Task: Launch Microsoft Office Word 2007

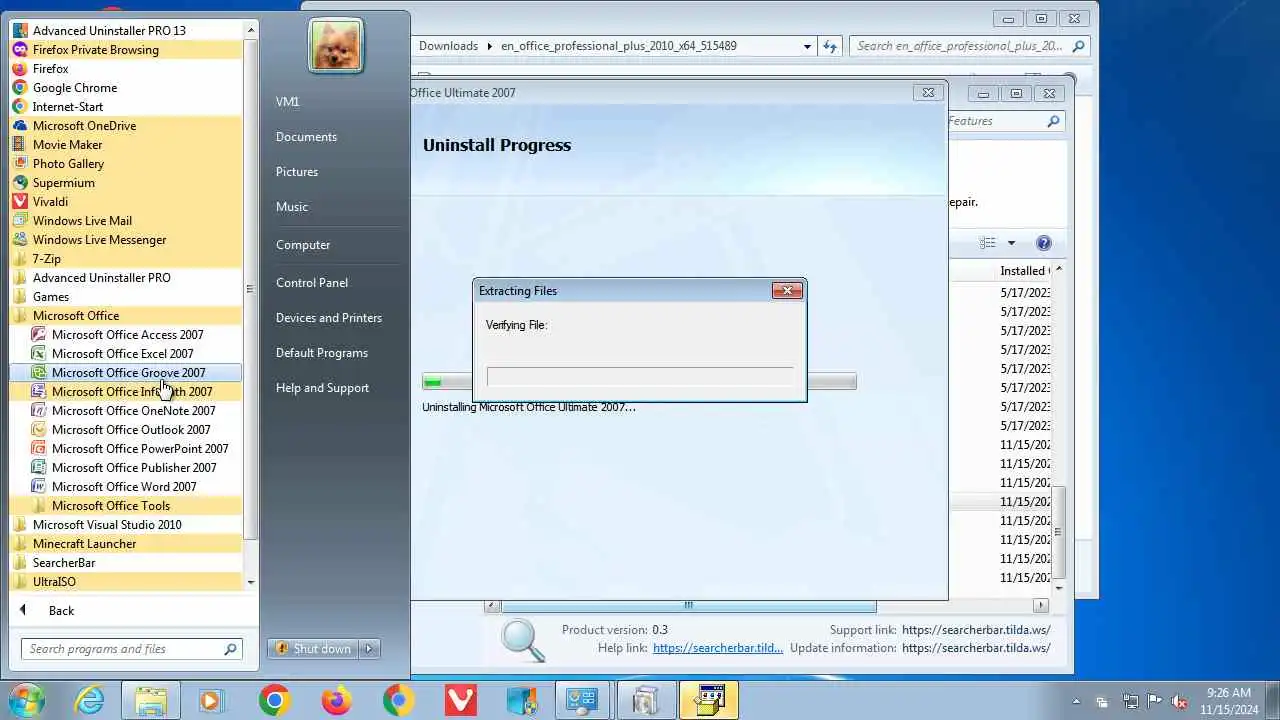Action: click(x=126, y=486)
